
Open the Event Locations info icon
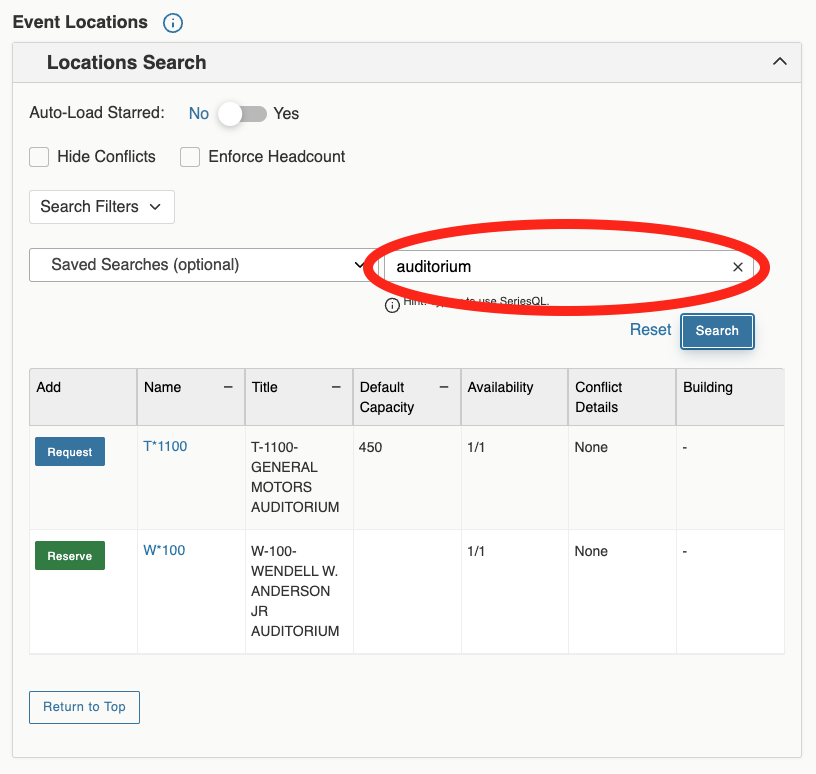[x=173, y=23]
